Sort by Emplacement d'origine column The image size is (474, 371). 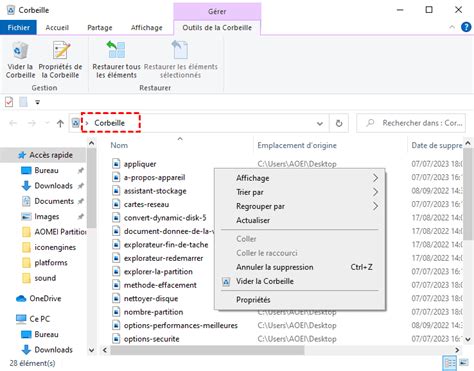(297, 145)
